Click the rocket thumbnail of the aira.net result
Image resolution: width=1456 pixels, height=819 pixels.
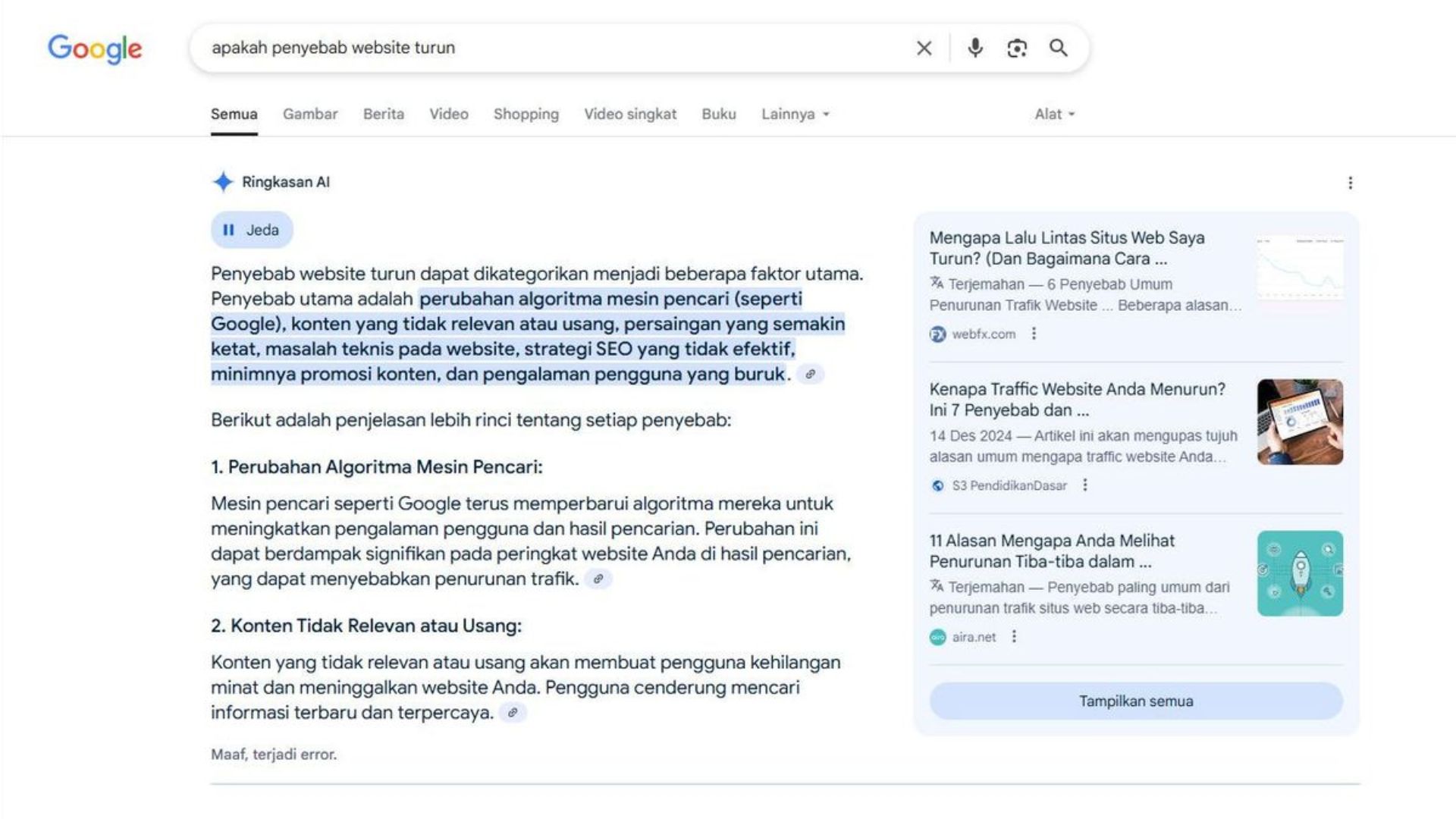1298,573
